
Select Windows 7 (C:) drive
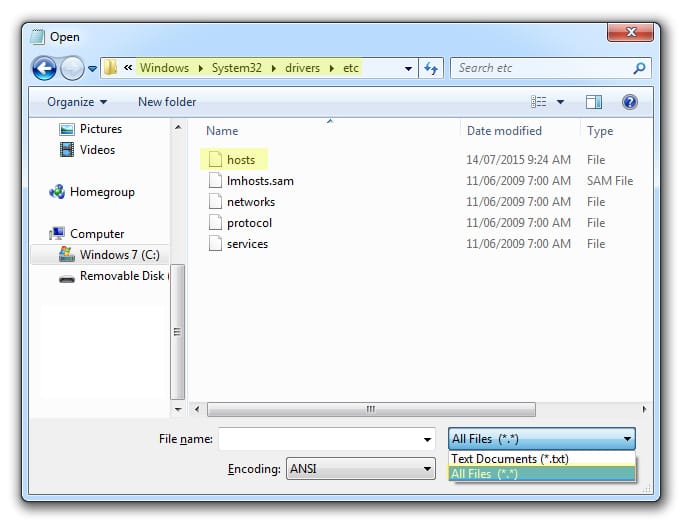[100, 254]
